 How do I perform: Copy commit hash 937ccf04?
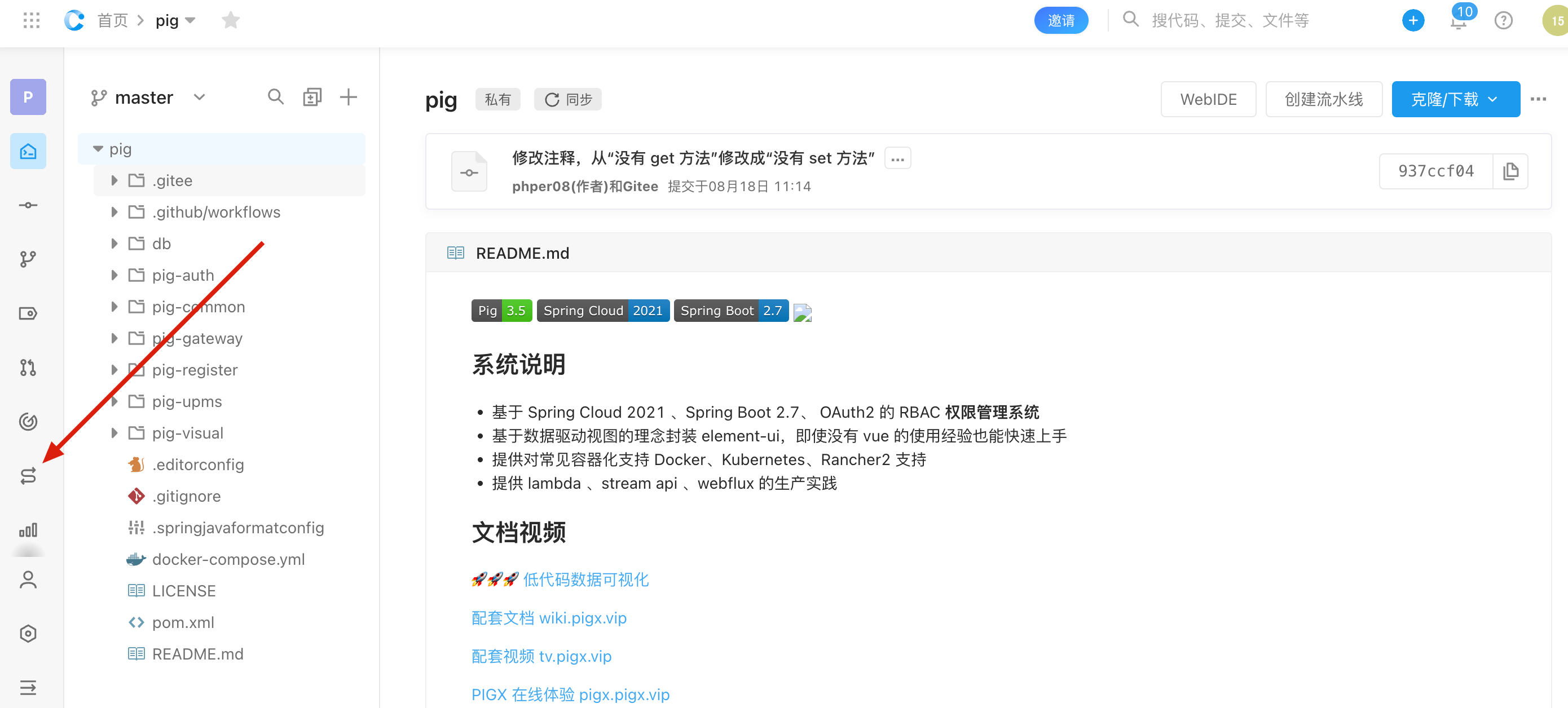[1510, 171]
